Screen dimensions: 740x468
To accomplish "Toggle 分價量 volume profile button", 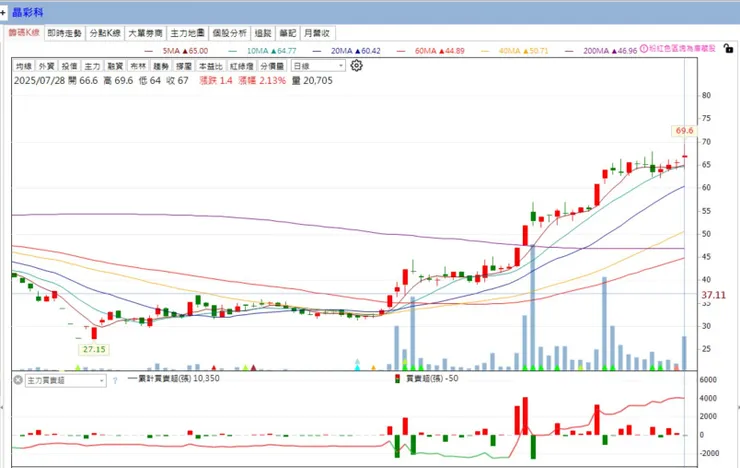I will click(x=272, y=66).
